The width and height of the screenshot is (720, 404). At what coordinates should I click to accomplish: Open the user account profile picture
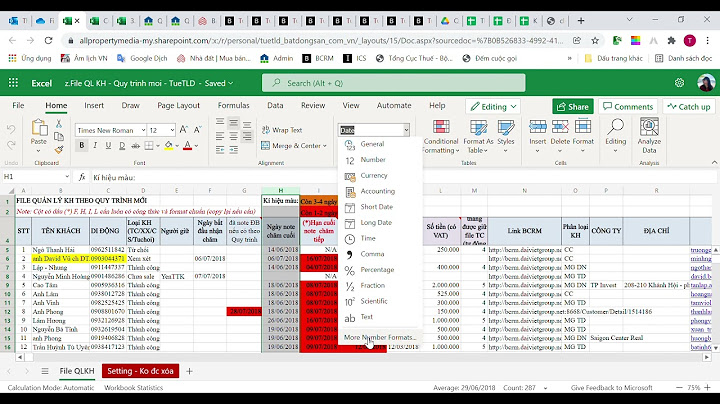706,83
